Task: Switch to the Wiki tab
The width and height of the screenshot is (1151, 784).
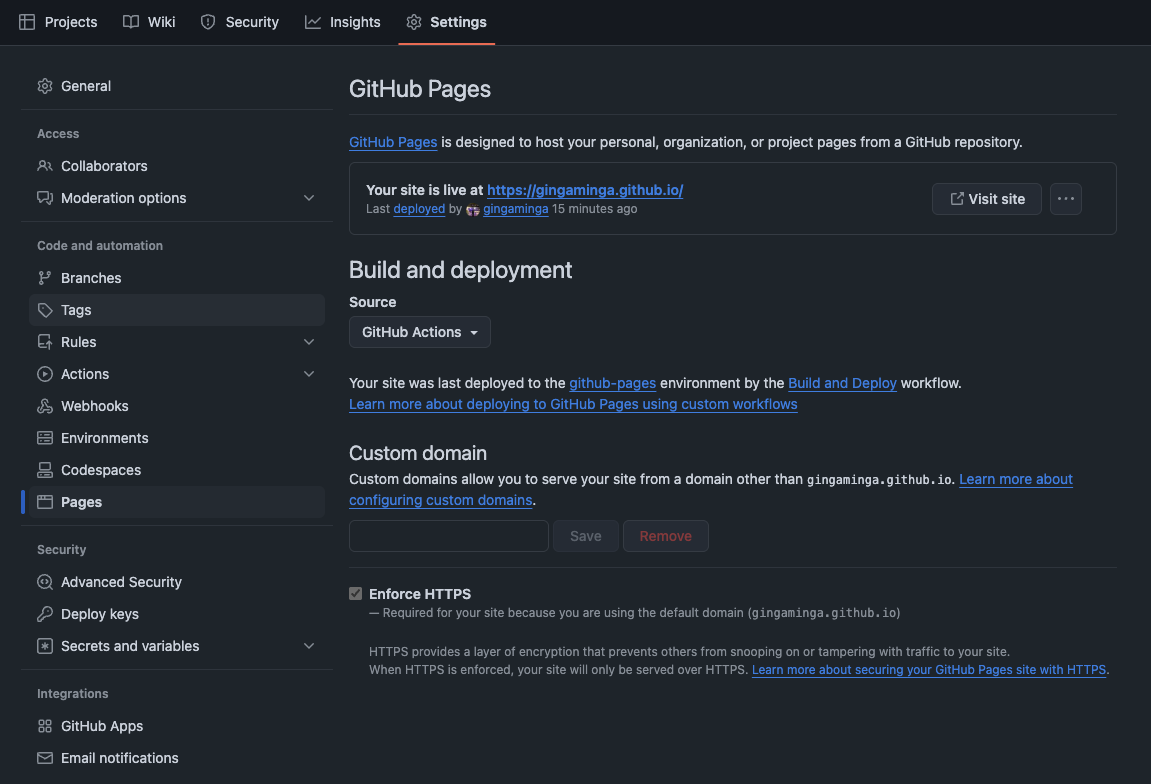Action: pos(149,22)
